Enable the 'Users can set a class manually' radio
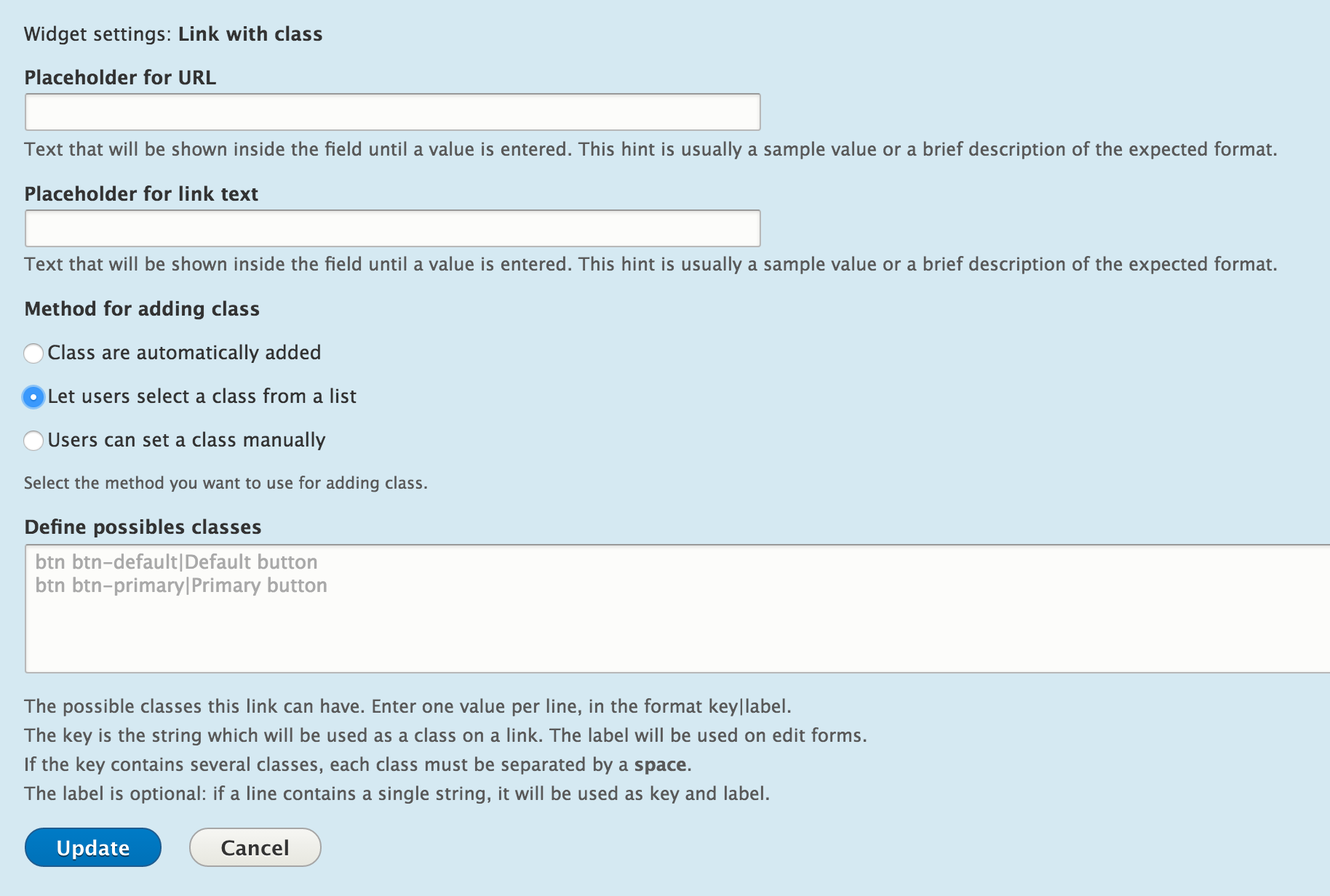Screen dimensions: 1330x896 [33, 441]
